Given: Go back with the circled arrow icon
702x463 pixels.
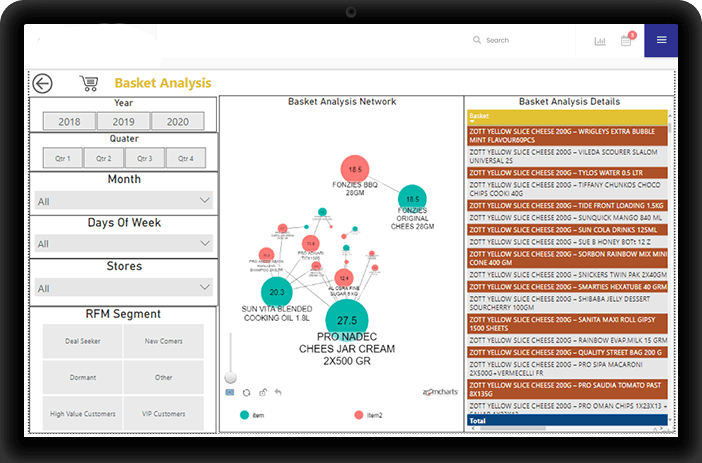Looking at the screenshot, I should click(43, 83).
